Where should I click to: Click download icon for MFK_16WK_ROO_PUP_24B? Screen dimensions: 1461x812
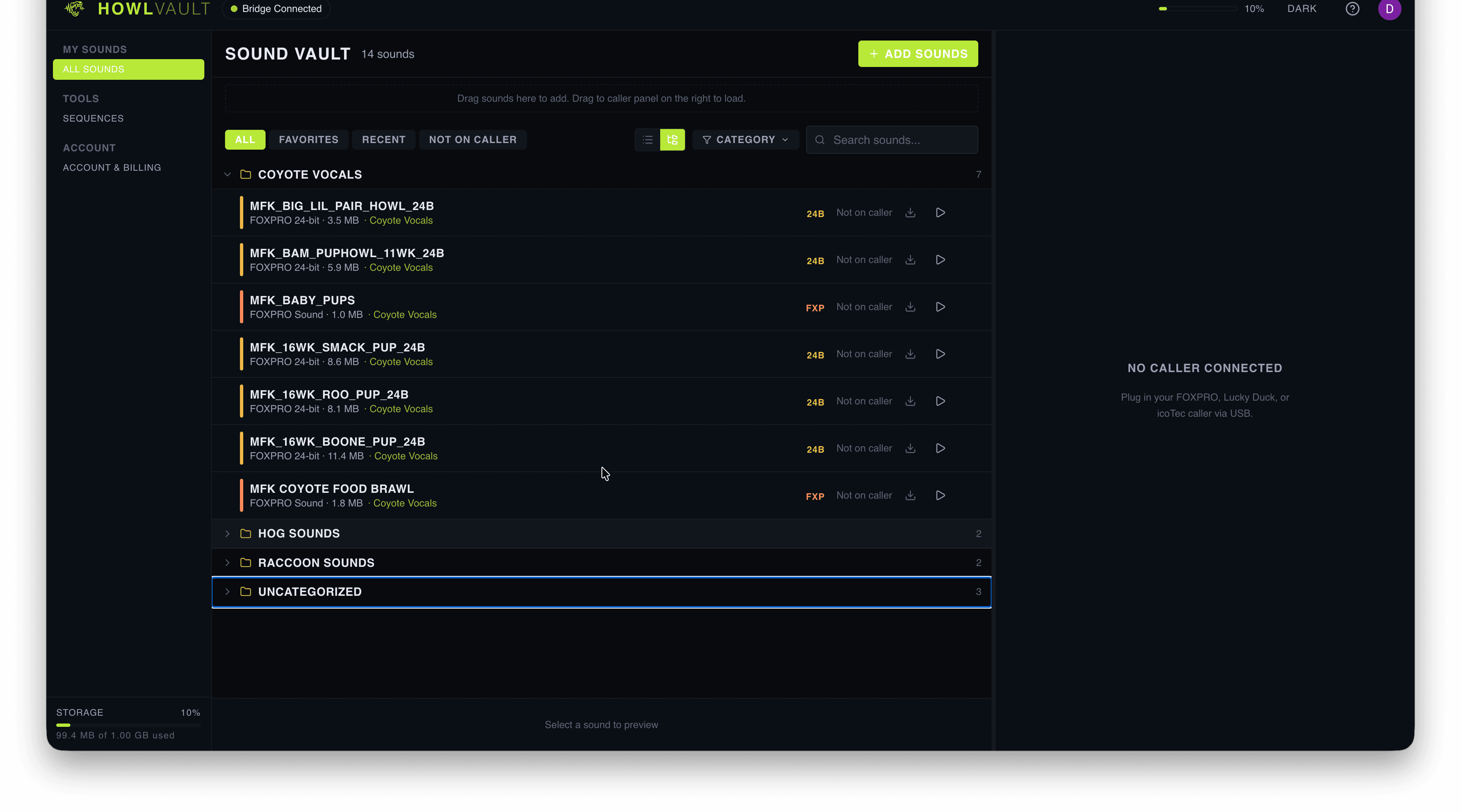(910, 401)
